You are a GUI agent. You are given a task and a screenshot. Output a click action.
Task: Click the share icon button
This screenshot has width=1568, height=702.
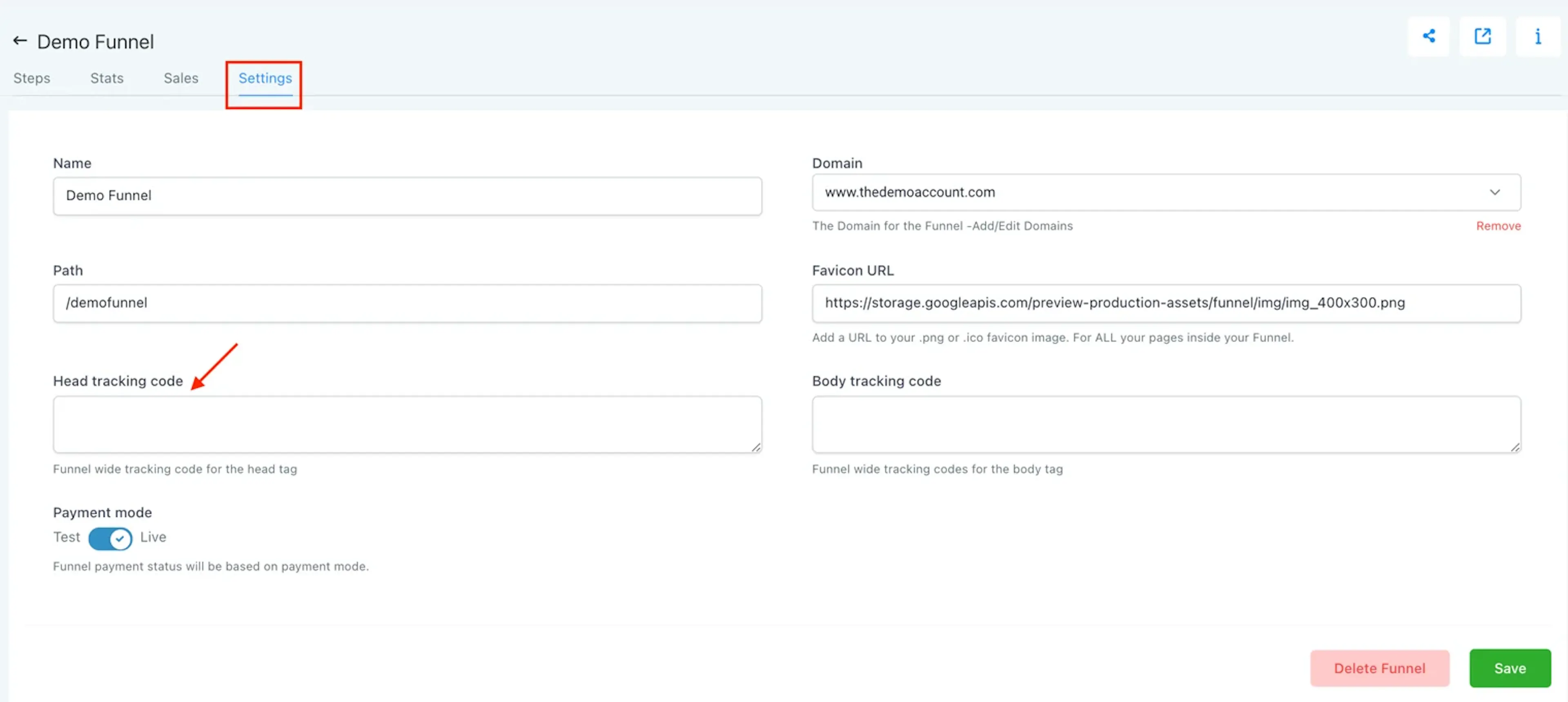(1428, 36)
